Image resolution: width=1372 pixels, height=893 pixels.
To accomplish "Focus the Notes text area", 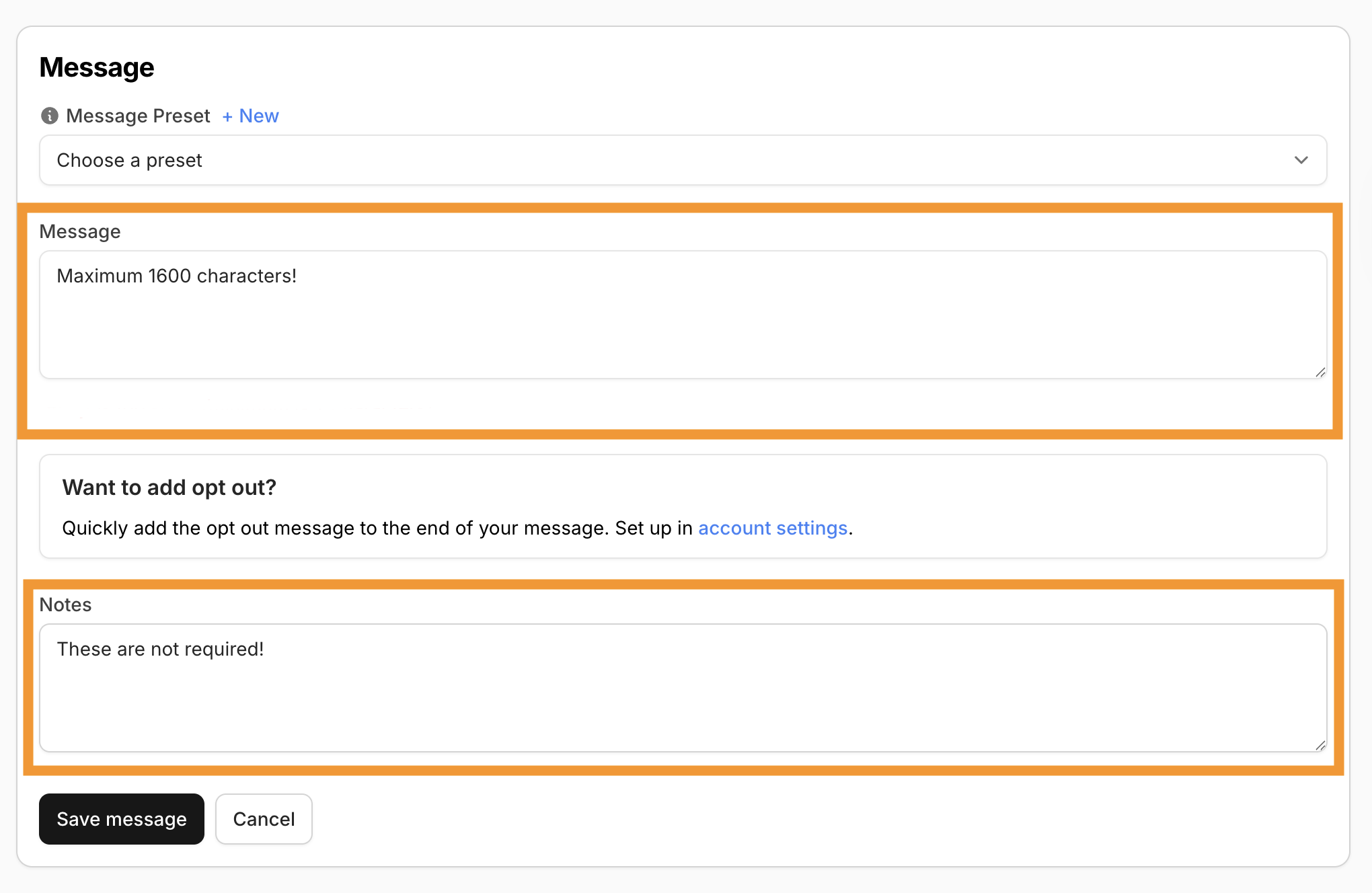I will (682, 696).
